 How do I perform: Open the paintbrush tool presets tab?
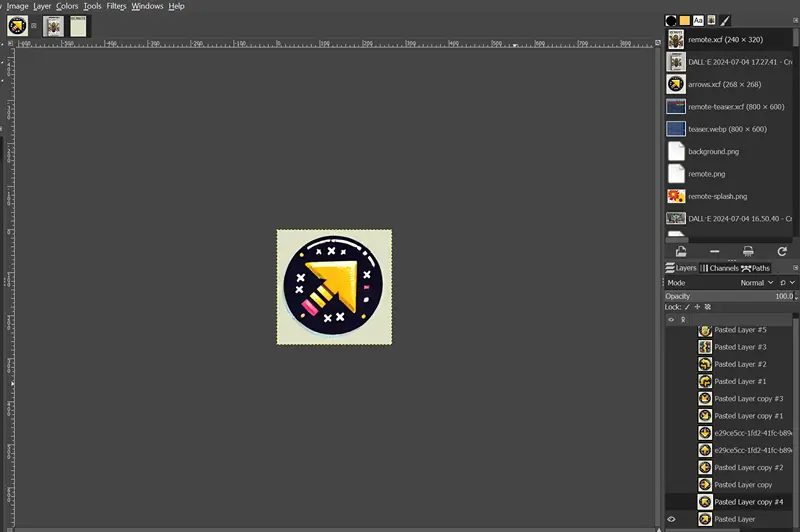point(725,20)
